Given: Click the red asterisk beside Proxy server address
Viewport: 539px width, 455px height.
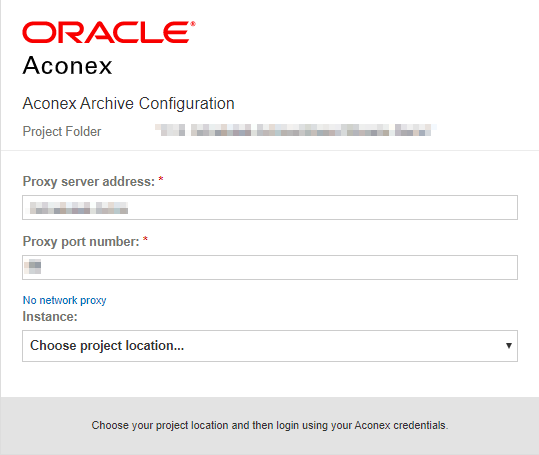Looking at the screenshot, I should (161, 179).
